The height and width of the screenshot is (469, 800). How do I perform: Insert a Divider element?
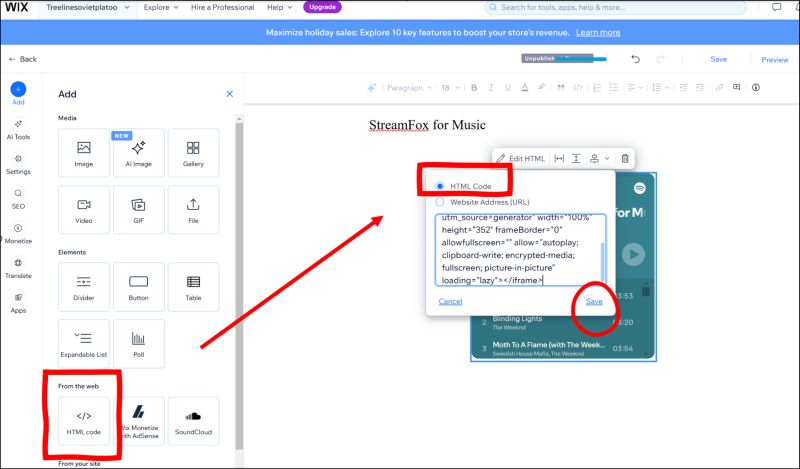coord(84,287)
